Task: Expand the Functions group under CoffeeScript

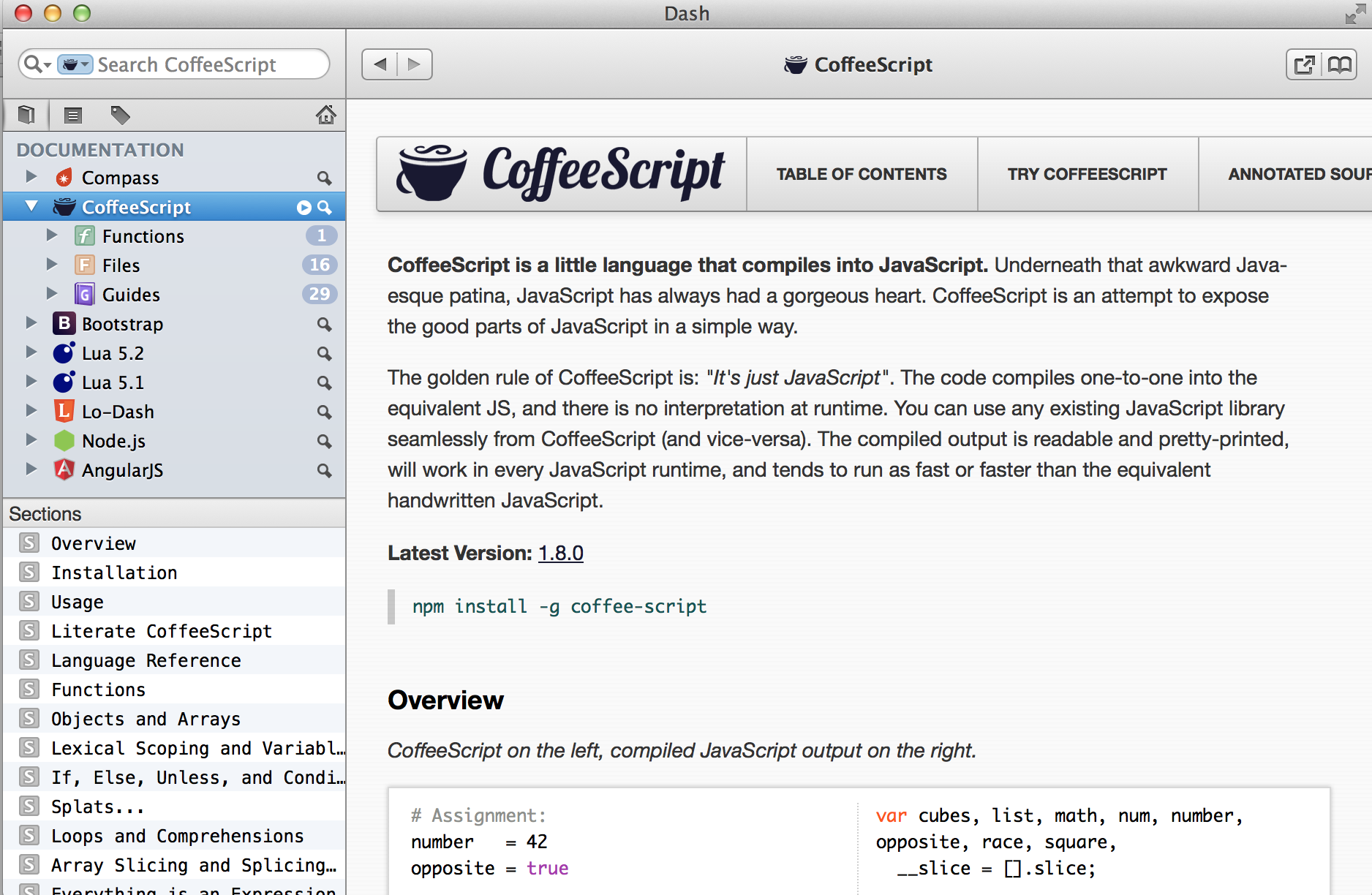Action: pyautogui.click(x=51, y=235)
